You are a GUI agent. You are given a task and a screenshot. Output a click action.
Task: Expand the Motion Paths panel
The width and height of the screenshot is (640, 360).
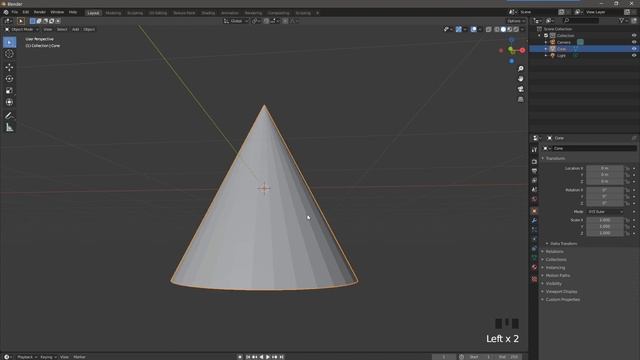click(558, 276)
